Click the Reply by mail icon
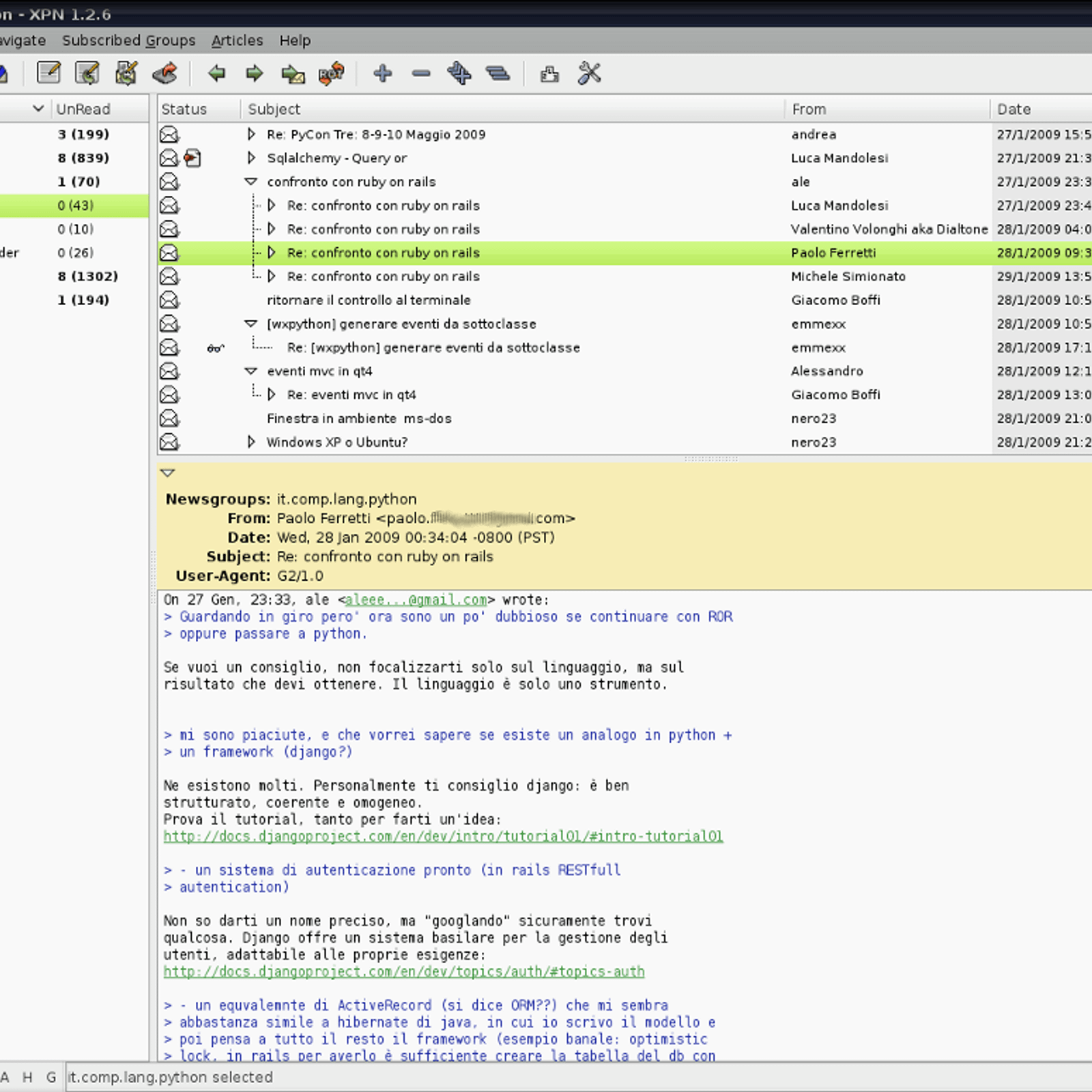Viewport: 1092px width, 1092px height. pyautogui.click(x=126, y=73)
